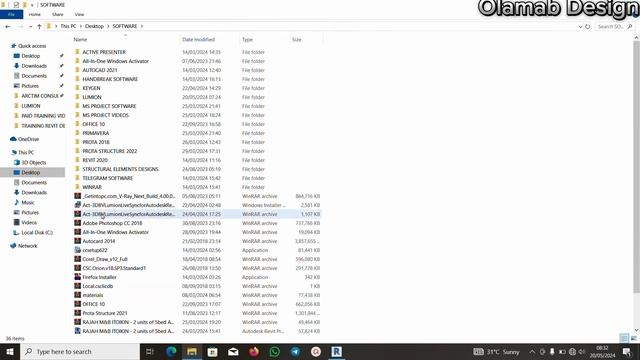The image size is (640, 360).
Task: Switch to details view layout button
Action: point(624,338)
